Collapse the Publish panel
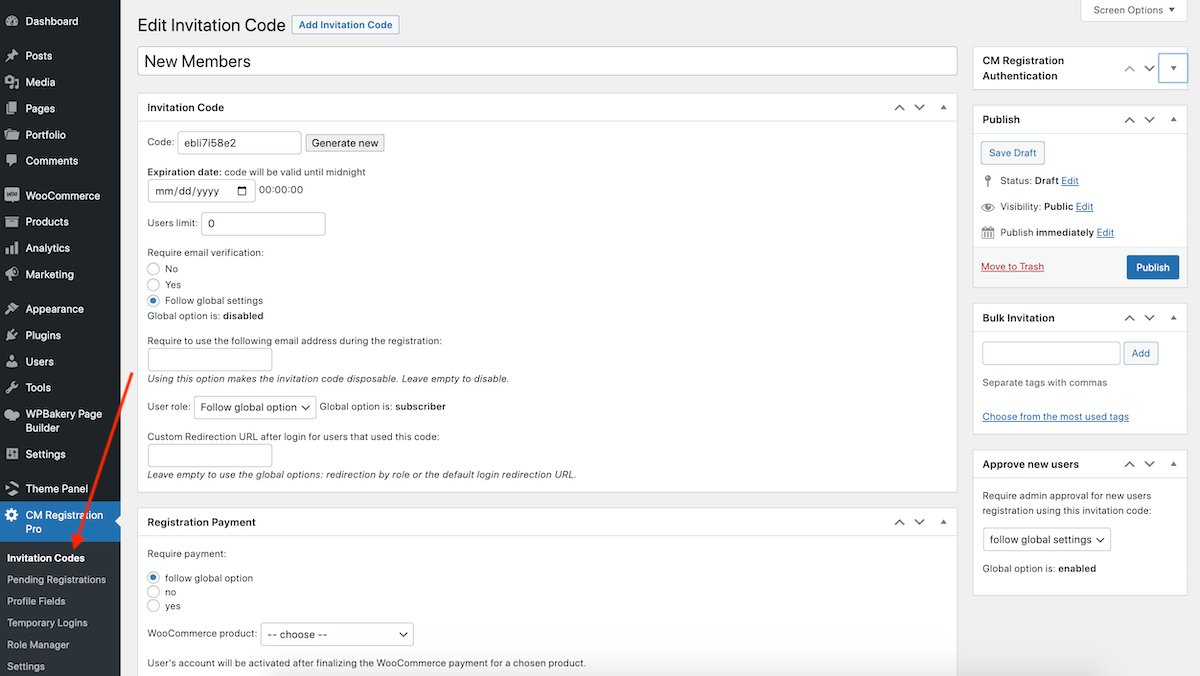This screenshot has width=1200, height=676. click(1173, 119)
